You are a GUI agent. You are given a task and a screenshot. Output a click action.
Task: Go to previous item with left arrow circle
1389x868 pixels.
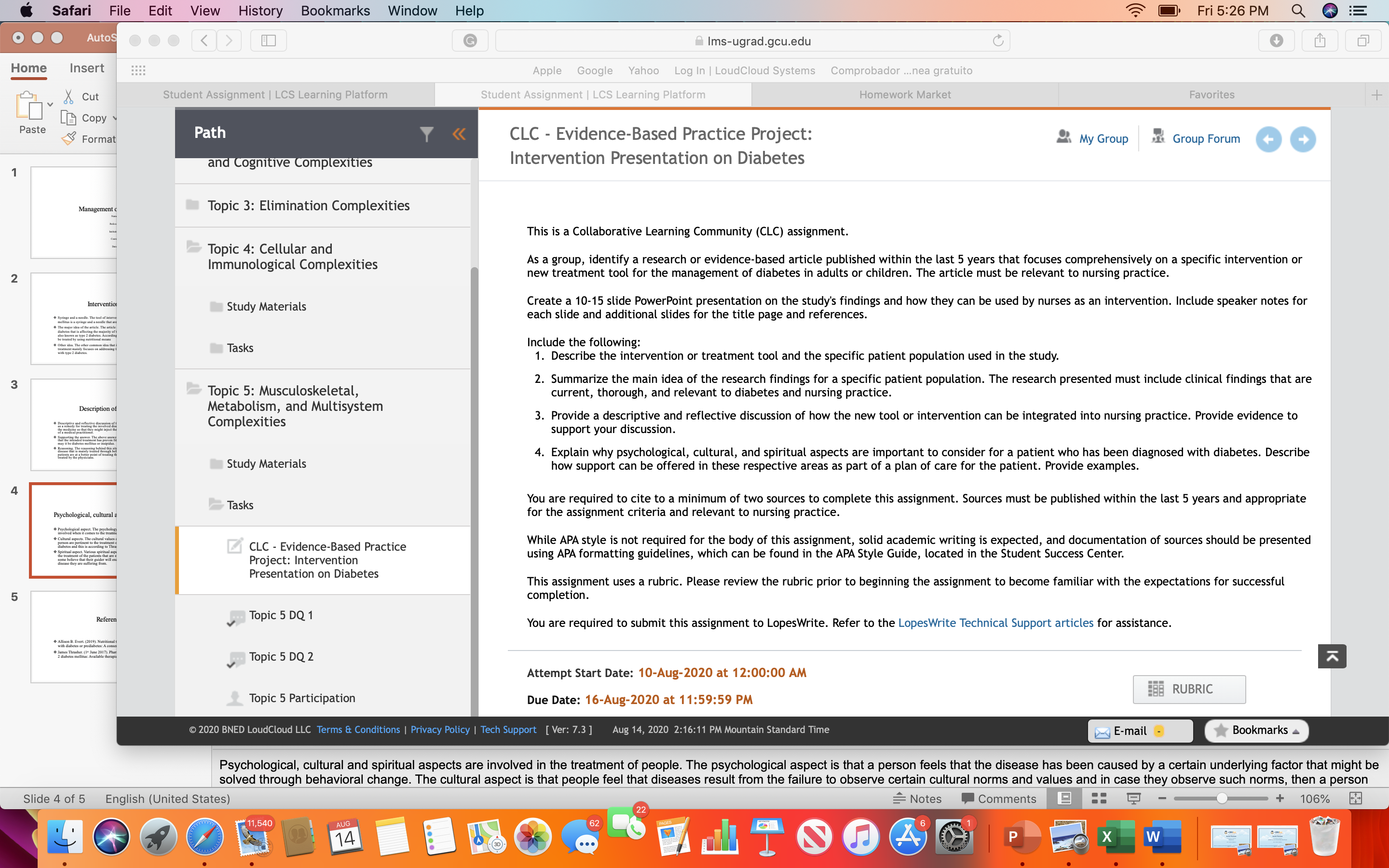point(1268,139)
